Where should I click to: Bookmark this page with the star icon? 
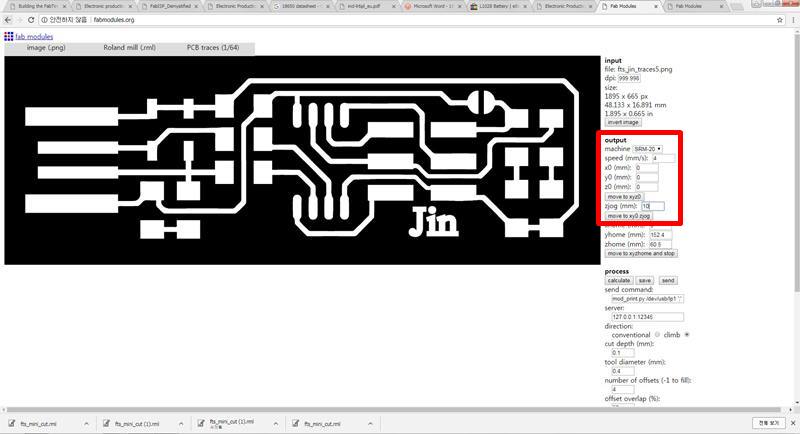click(780, 20)
